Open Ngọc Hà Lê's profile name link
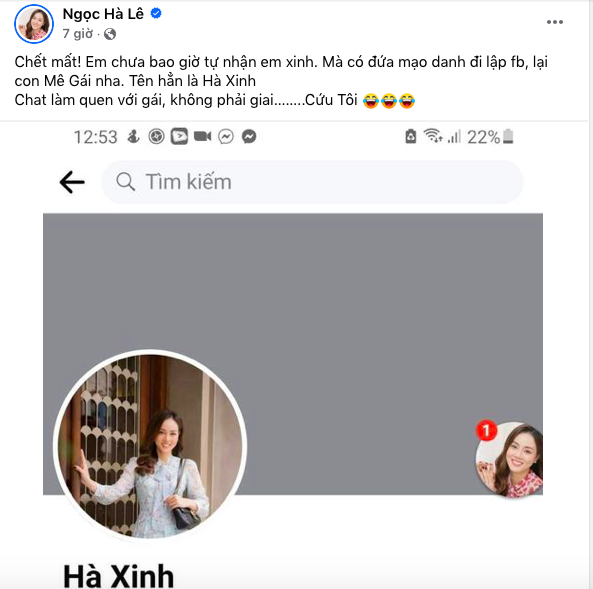Viewport: 593px width, 589px height. coord(103,14)
